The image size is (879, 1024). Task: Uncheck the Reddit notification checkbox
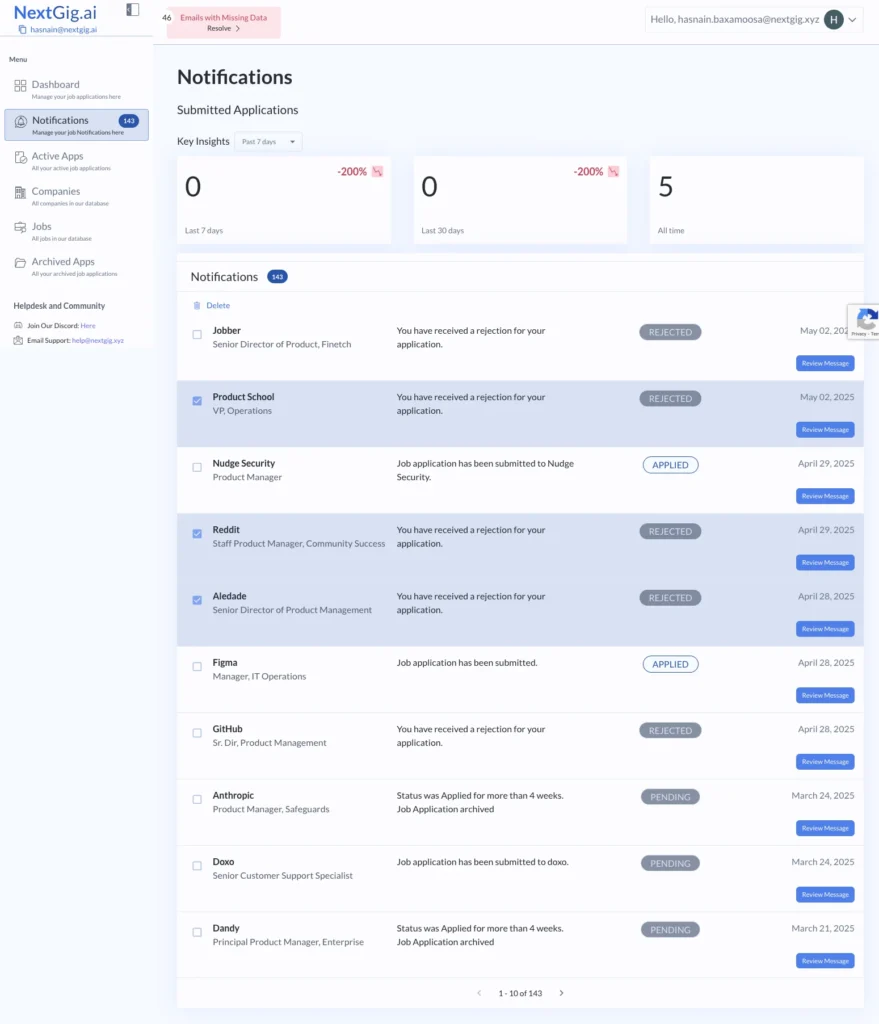pyautogui.click(x=197, y=534)
